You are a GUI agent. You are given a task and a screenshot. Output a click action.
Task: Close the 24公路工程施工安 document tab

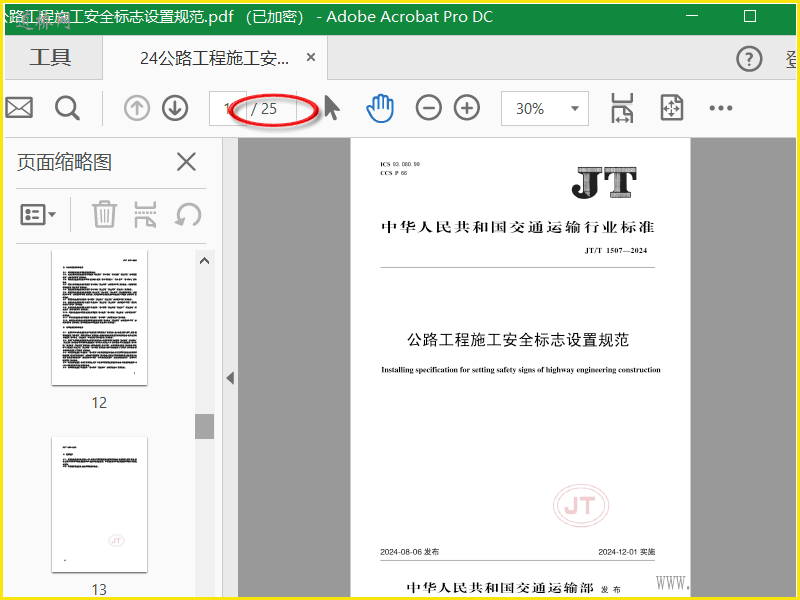click(x=311, y=58)
